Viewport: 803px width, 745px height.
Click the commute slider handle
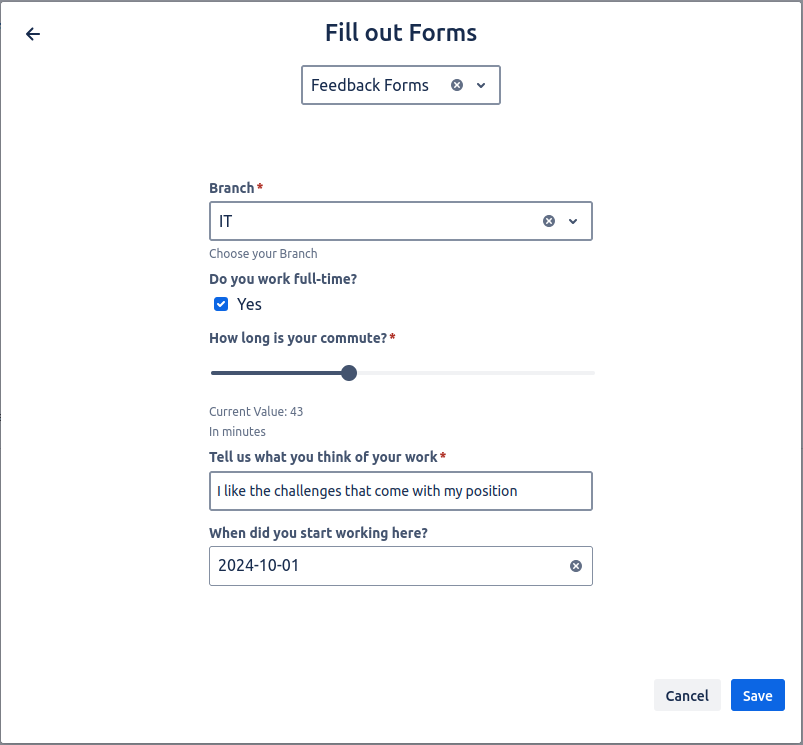(x=349, y=373)
